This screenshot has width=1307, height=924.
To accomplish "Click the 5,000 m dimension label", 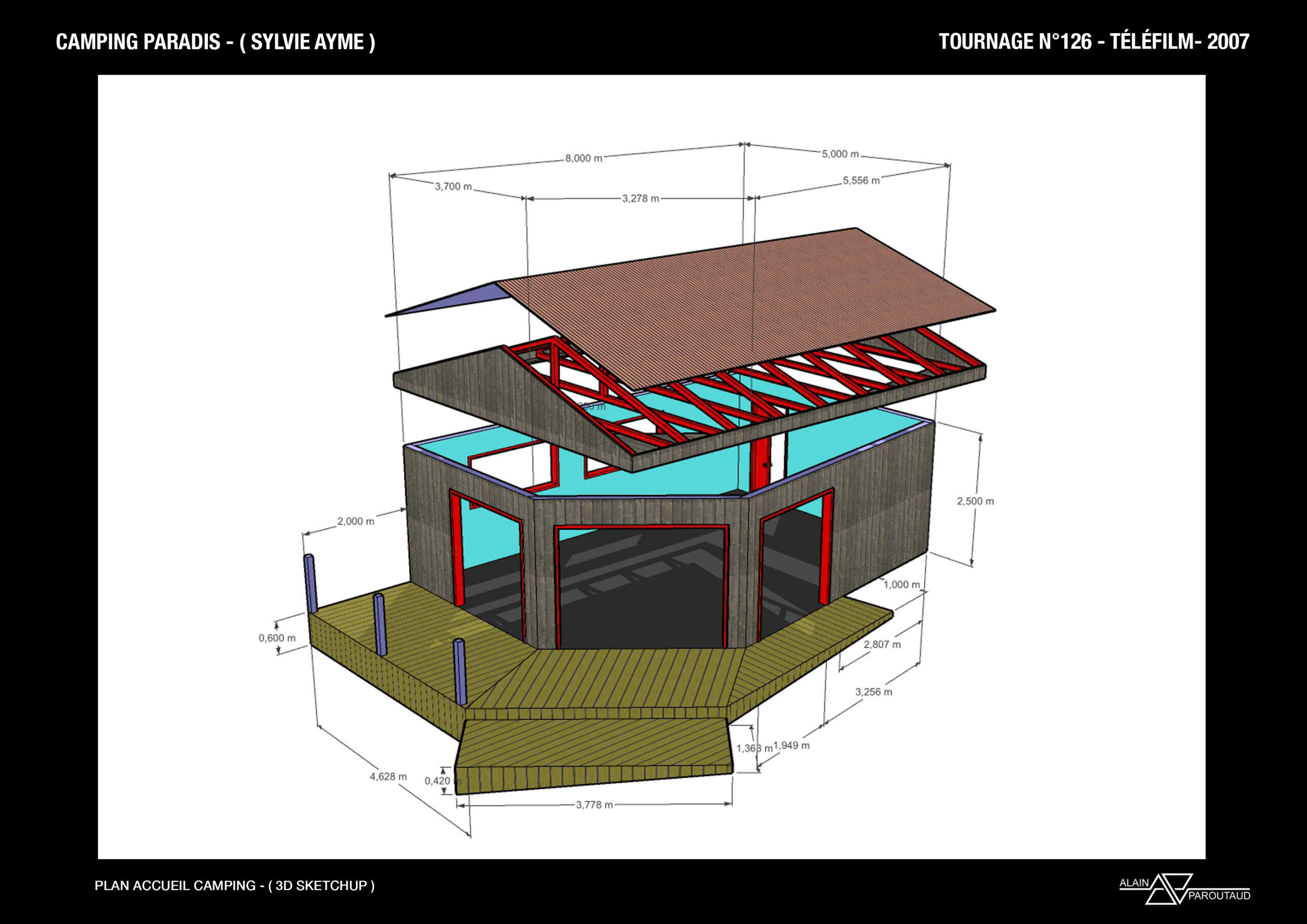I will pos(840,154).
